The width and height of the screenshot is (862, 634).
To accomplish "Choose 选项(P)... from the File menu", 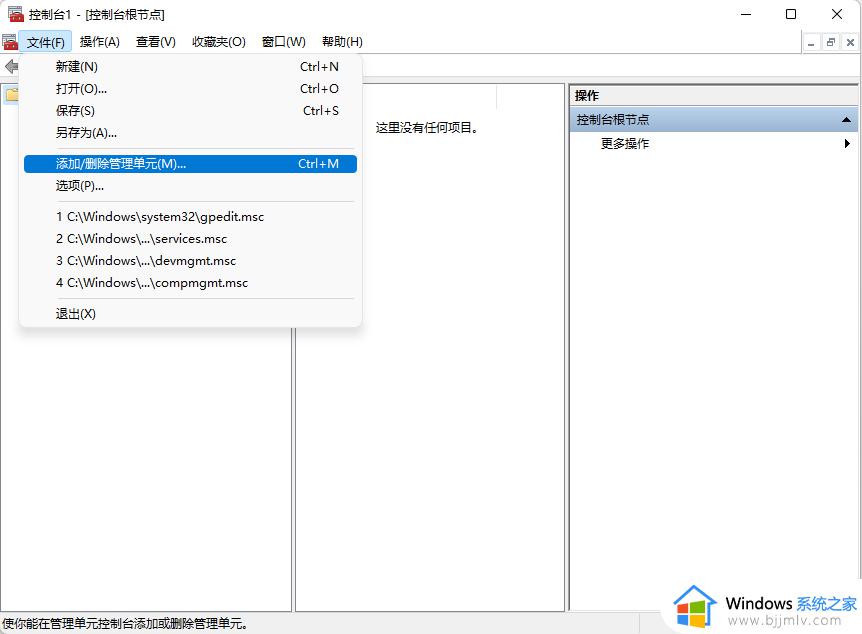I will coord(190,186).
